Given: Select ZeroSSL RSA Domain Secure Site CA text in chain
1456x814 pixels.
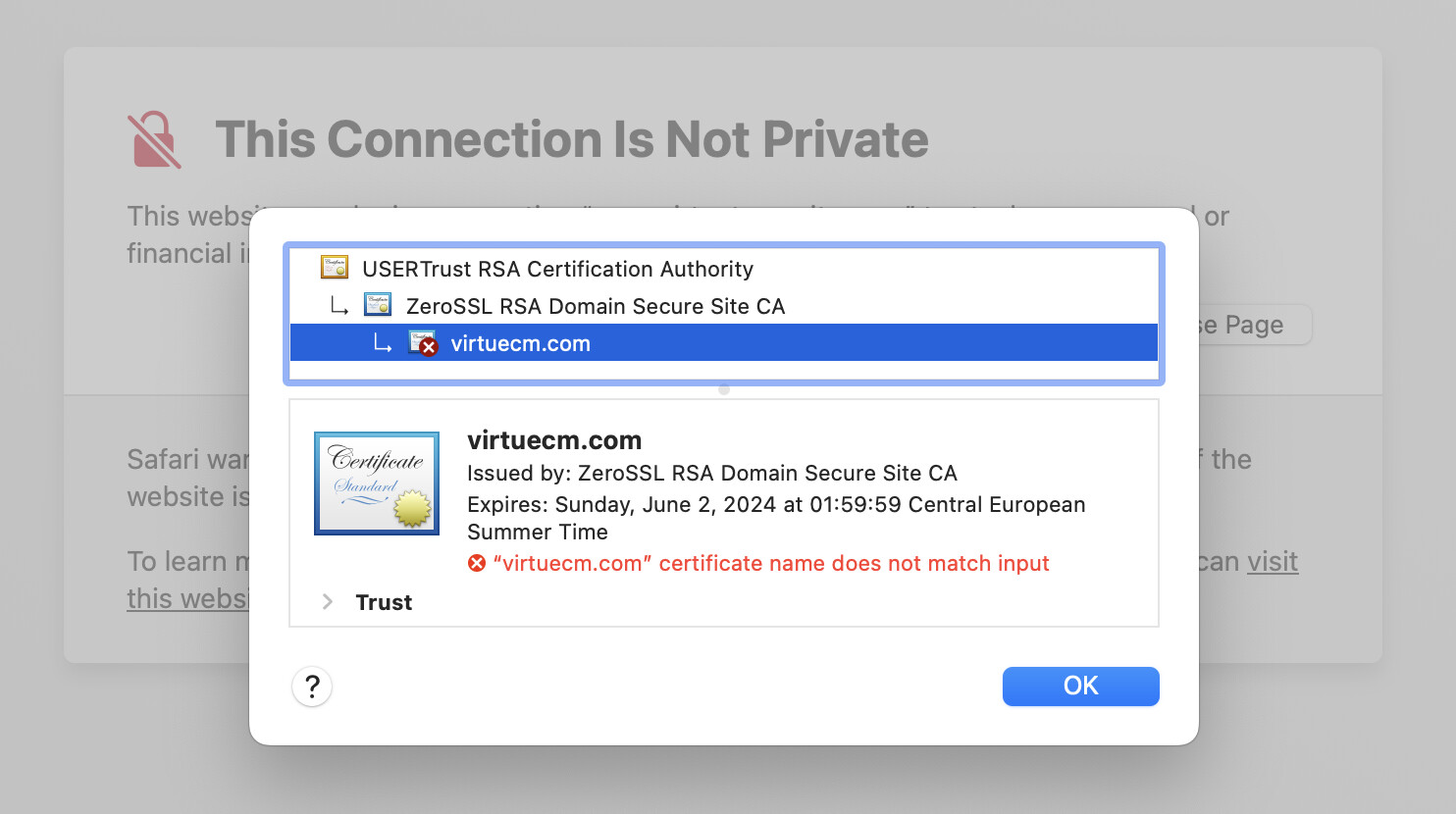Looking at the screenshot, I should coord(596,306).
